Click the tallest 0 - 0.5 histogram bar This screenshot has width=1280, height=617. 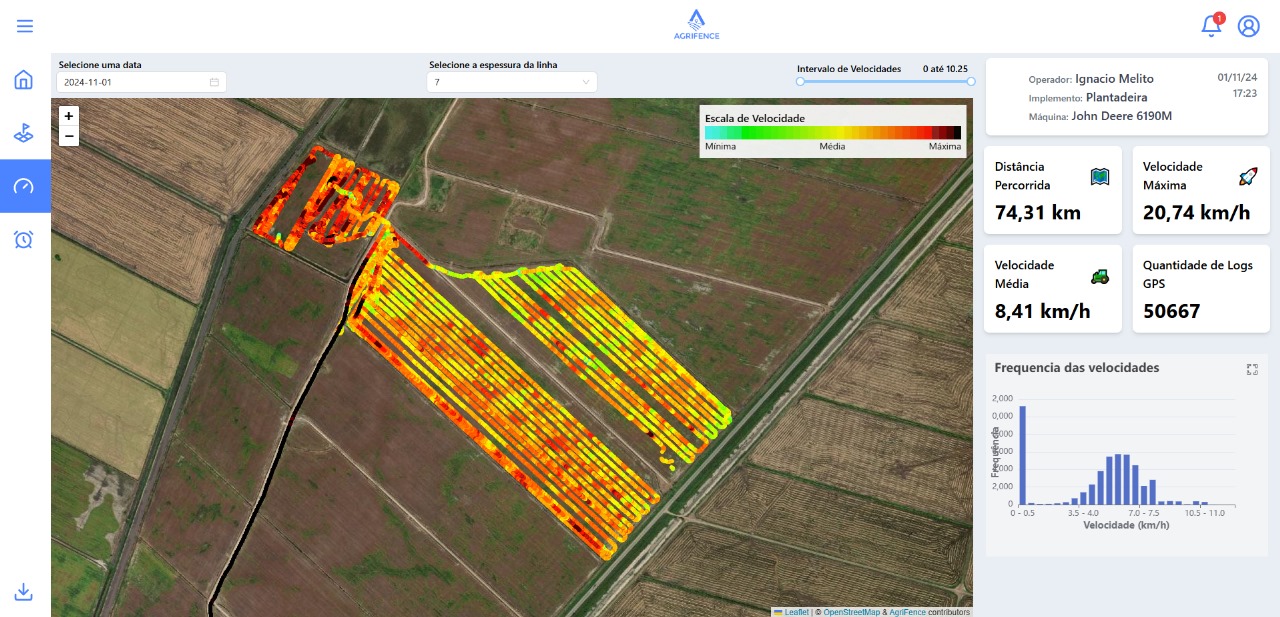pos(1022,456)
